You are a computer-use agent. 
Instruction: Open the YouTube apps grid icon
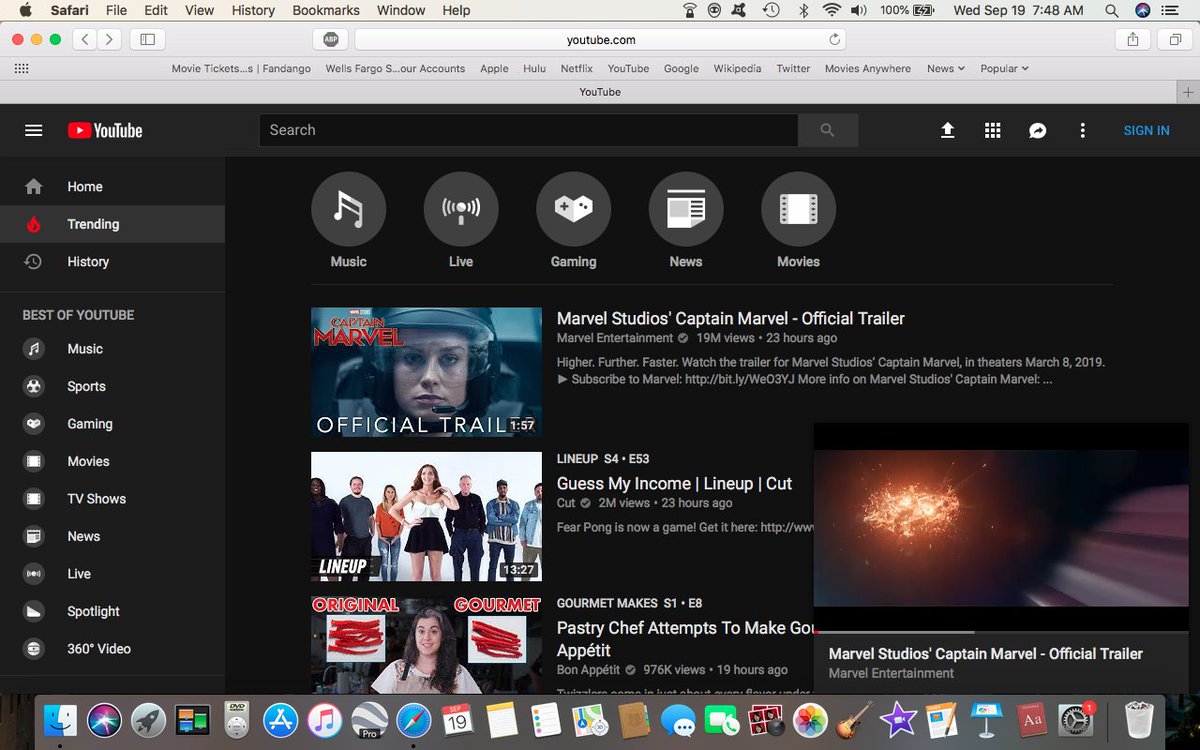(992, 130)
